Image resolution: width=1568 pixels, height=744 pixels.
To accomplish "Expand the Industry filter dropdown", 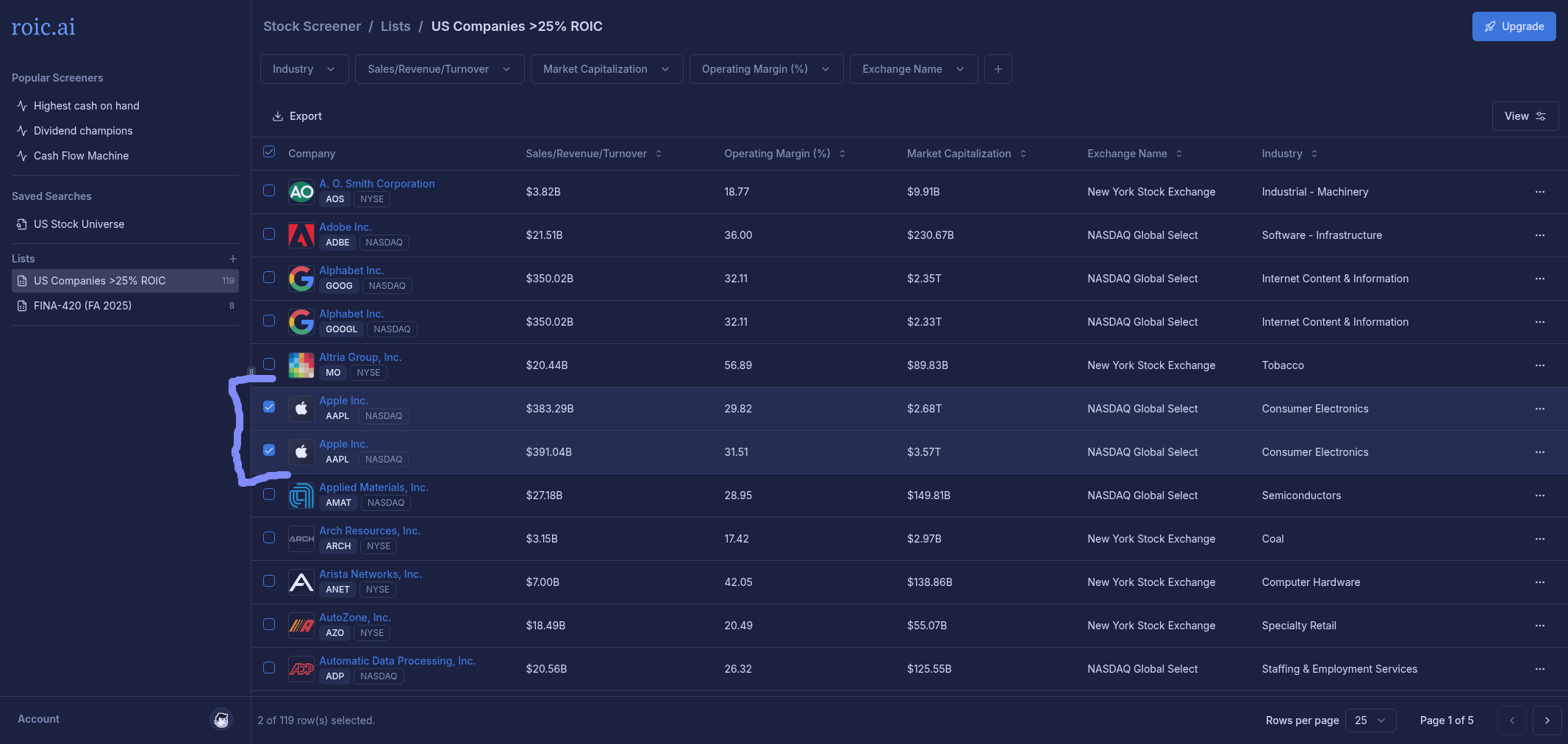I will point(304,69).
